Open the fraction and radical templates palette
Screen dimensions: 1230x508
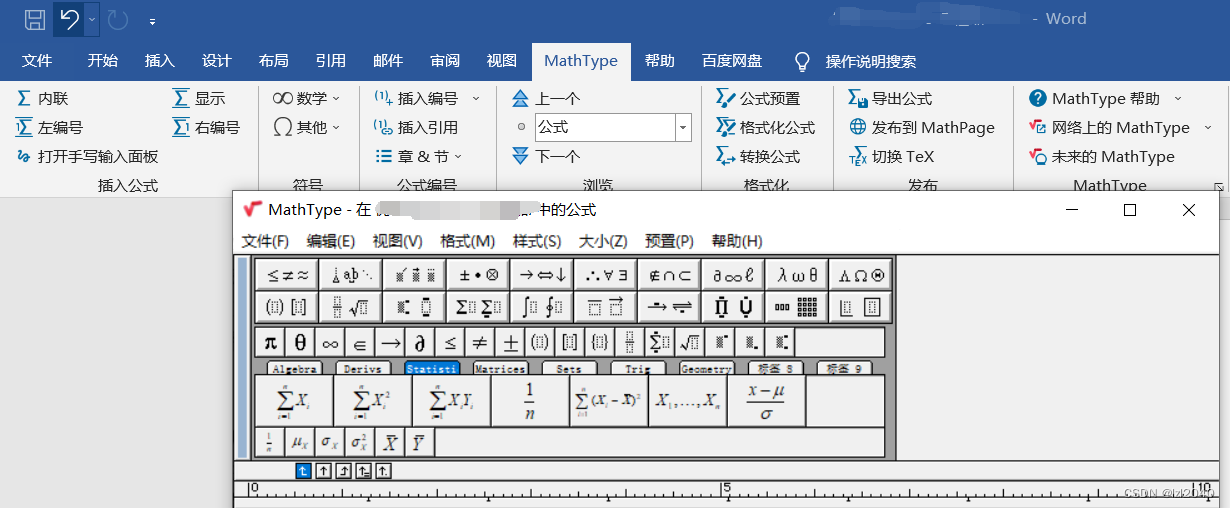click(351, 306)
